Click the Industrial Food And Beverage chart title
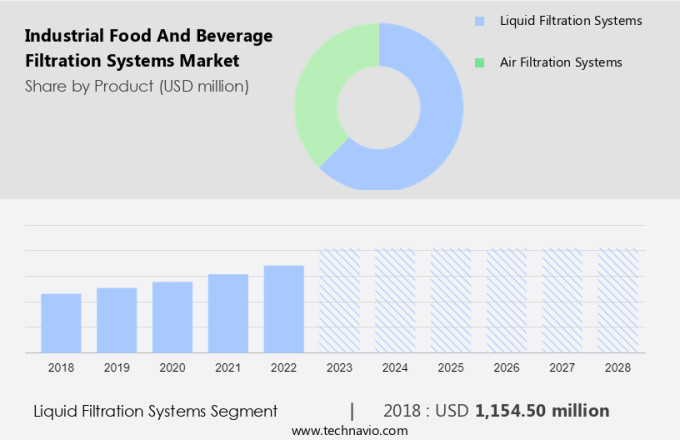680x440 pixels. (148, 48)
